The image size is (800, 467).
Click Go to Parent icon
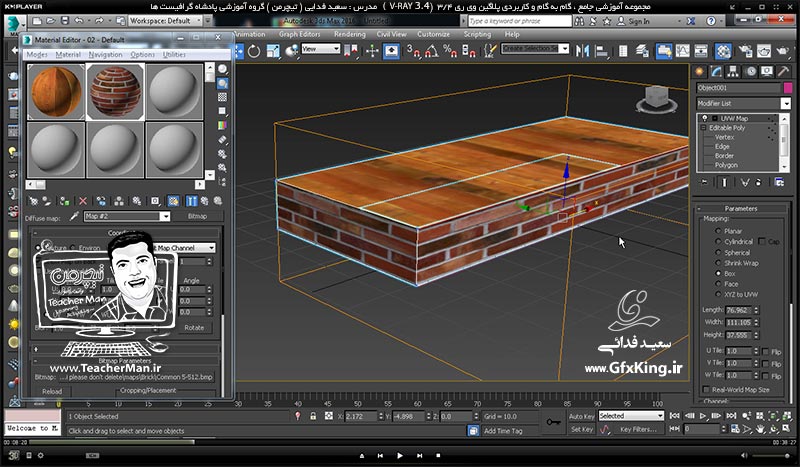pos(204,201)
